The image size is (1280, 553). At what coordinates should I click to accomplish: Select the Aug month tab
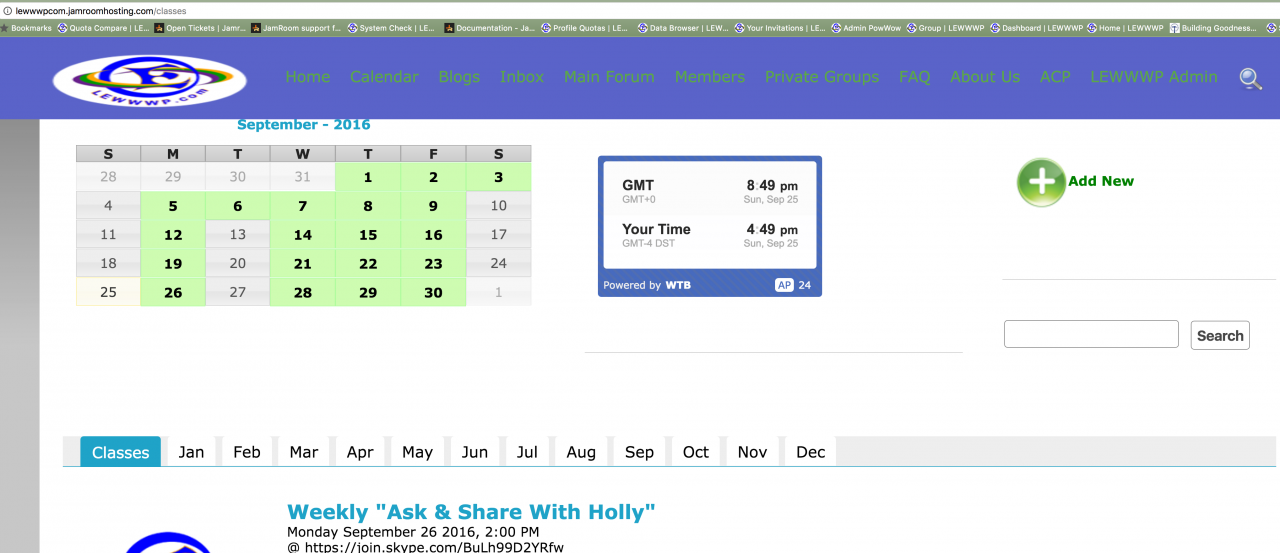[x=581, y=452]
